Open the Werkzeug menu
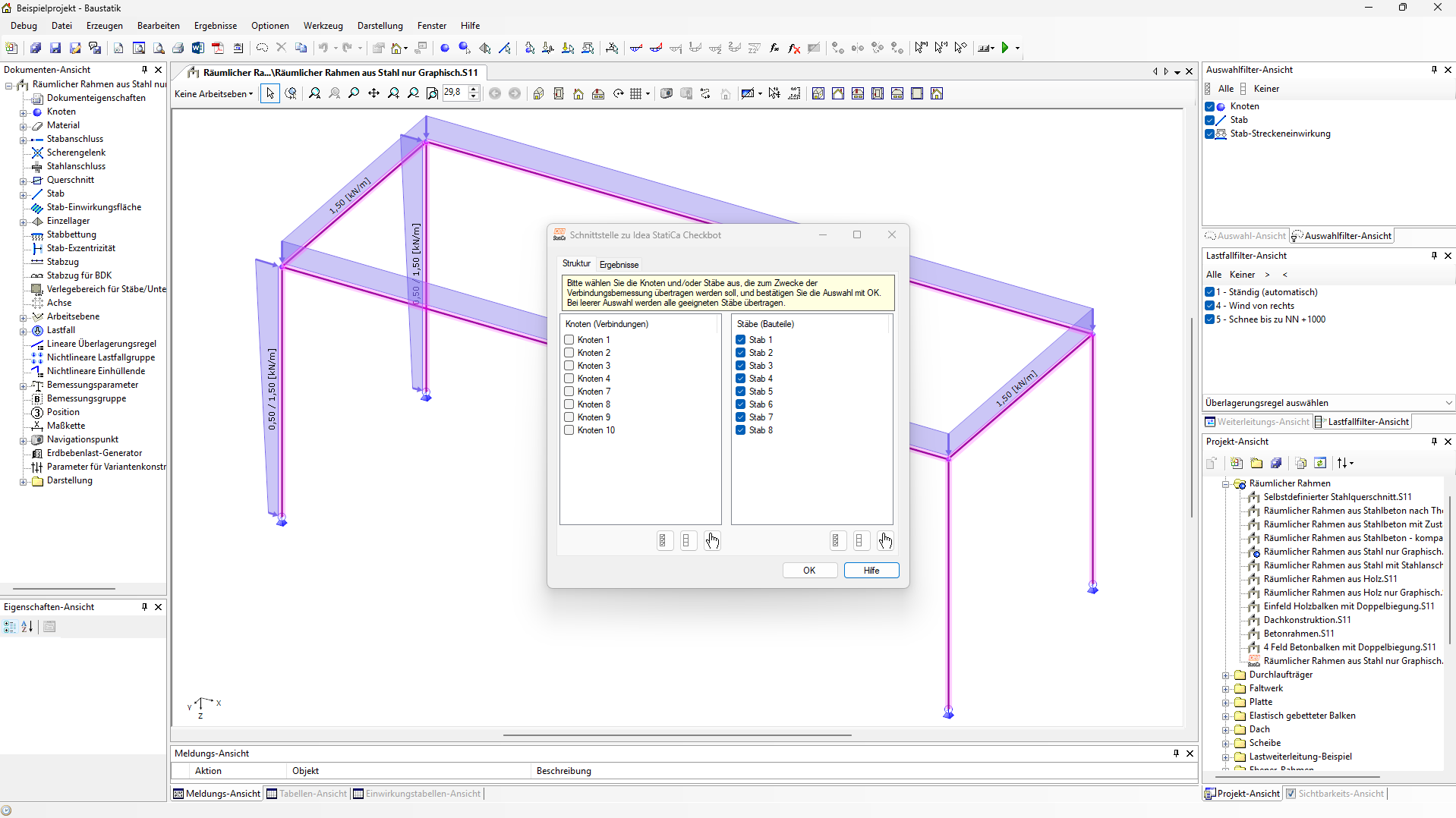This screenshot has width=1456, height=818. pyautogui.click(x=323, y=26)
